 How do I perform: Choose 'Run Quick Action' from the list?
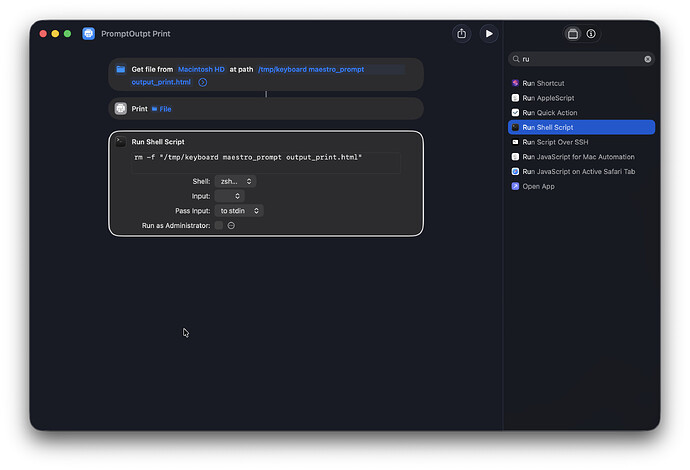pos(581,113)
